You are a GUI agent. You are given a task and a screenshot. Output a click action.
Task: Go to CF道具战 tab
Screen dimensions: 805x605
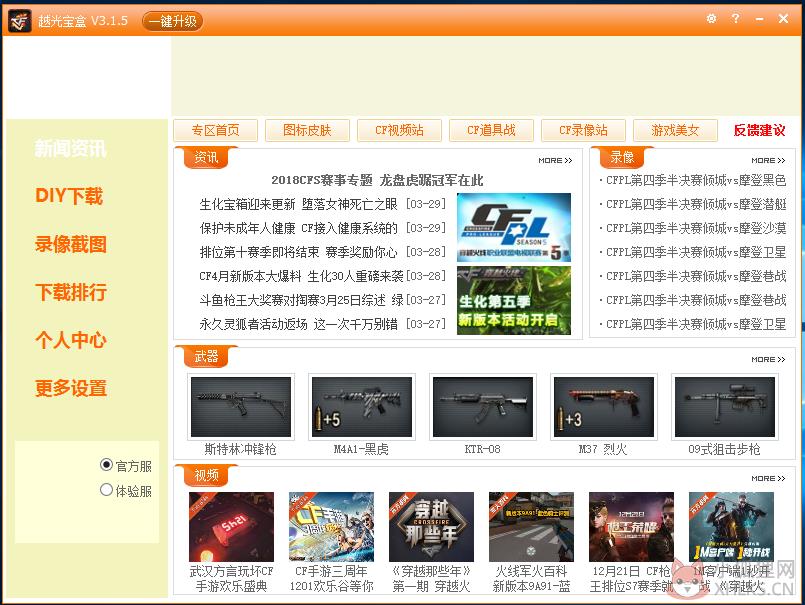491,130
